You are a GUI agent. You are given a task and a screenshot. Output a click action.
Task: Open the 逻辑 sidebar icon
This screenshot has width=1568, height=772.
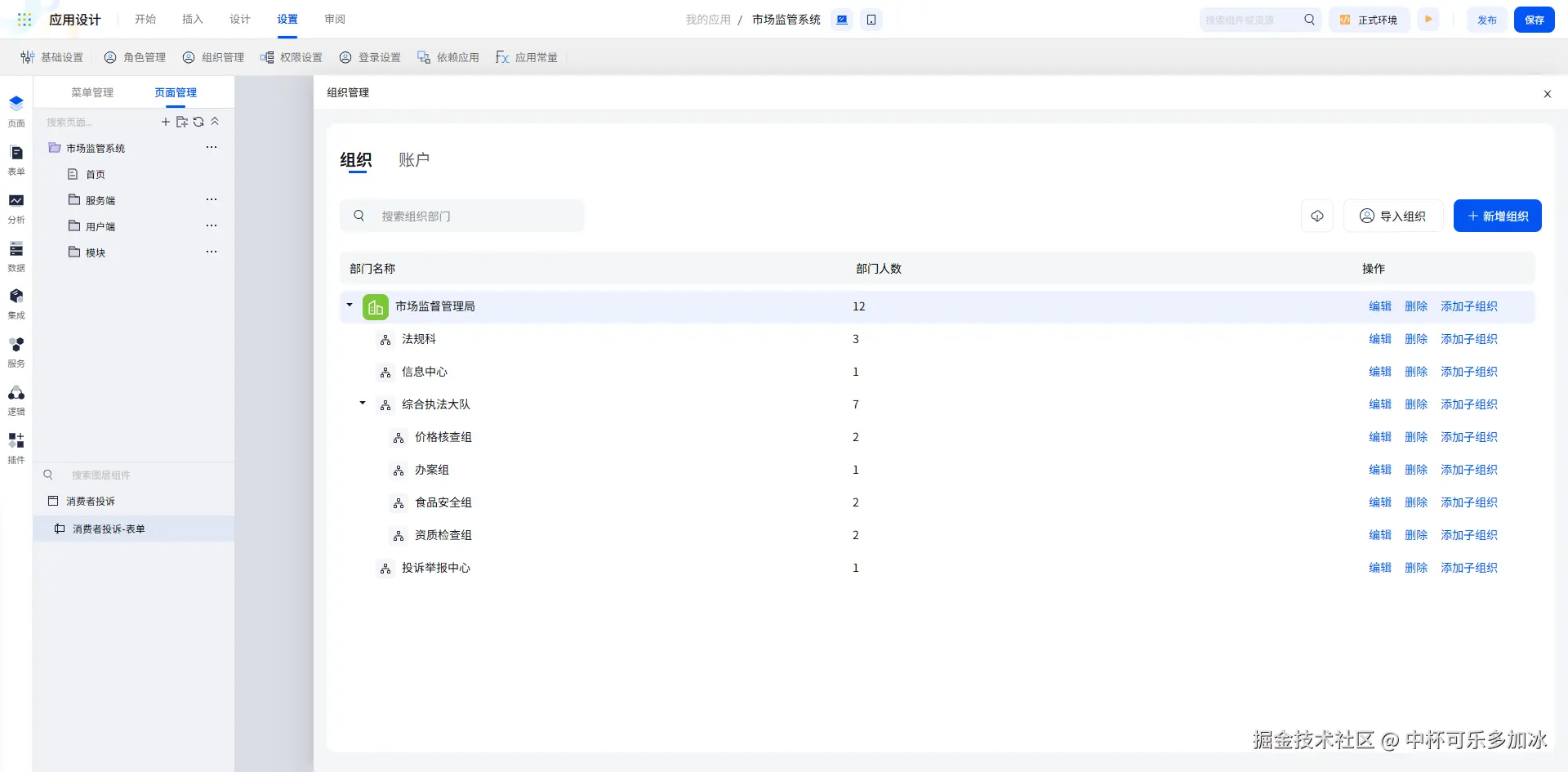[16, 399]
